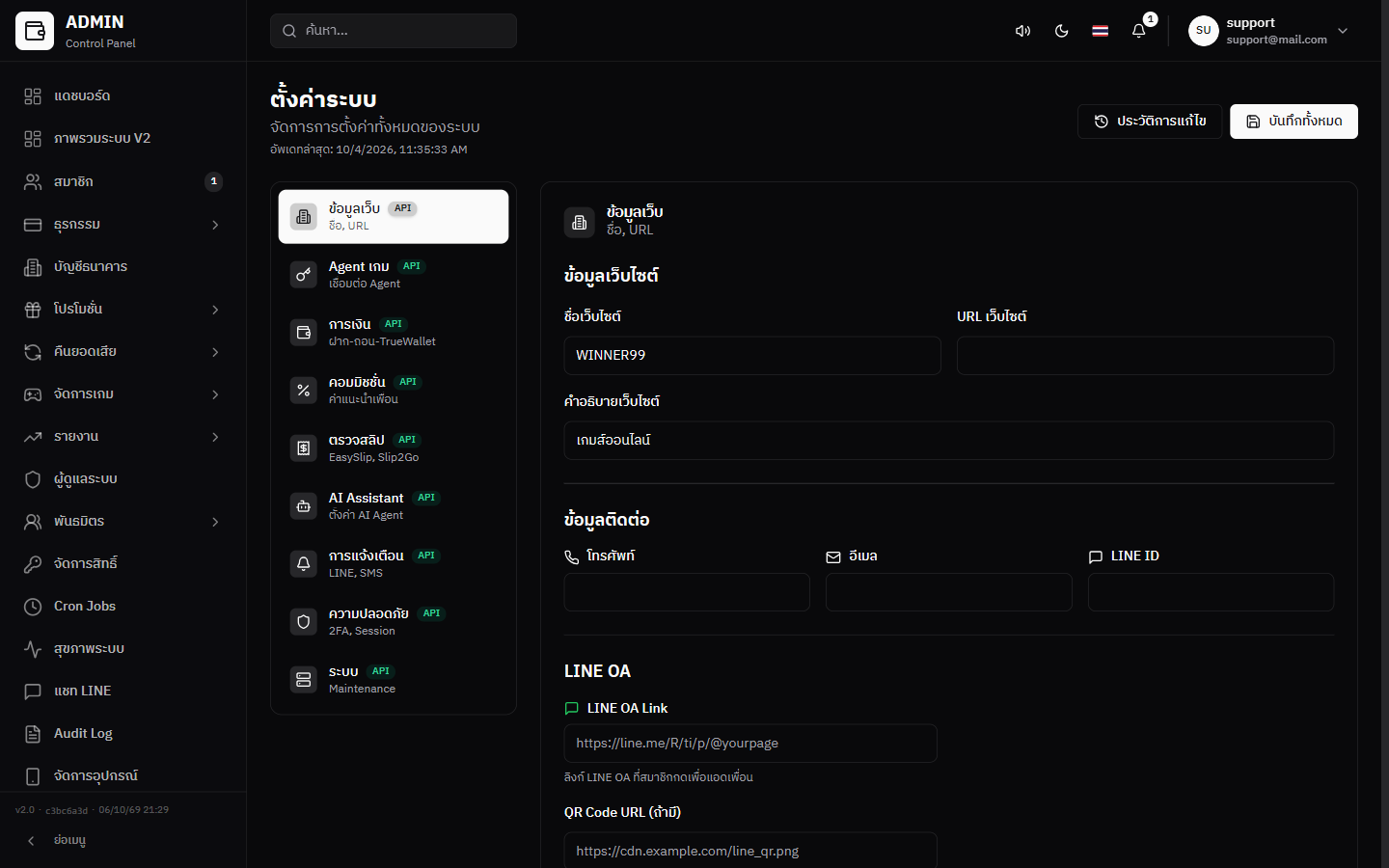Open Audit Log from sidebar
Image resolution: width=1389 pixels, height=868 pixels.
123,734
